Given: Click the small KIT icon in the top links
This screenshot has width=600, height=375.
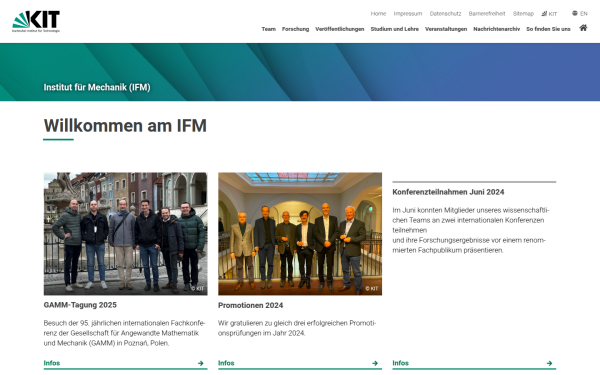Looking at the screenshot, I should (x=544, y=14).
